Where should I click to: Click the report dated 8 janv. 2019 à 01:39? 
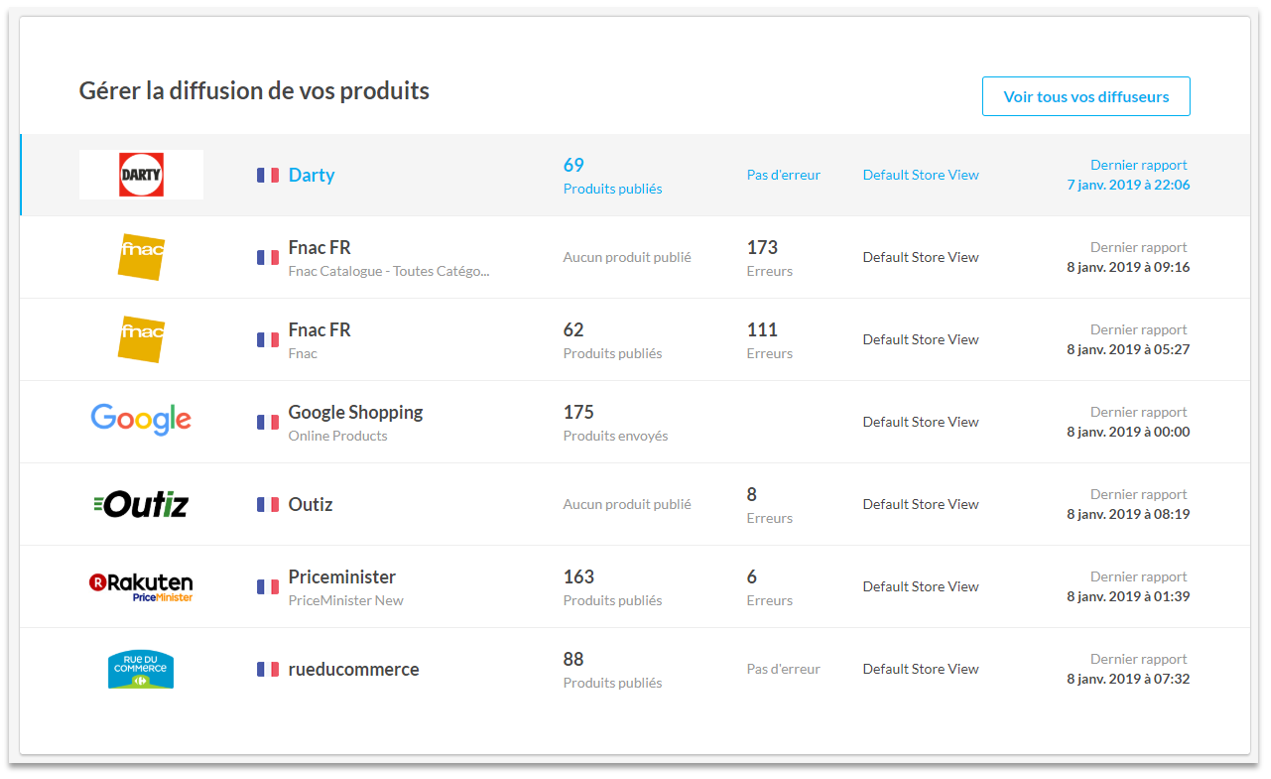(1128, 587)
